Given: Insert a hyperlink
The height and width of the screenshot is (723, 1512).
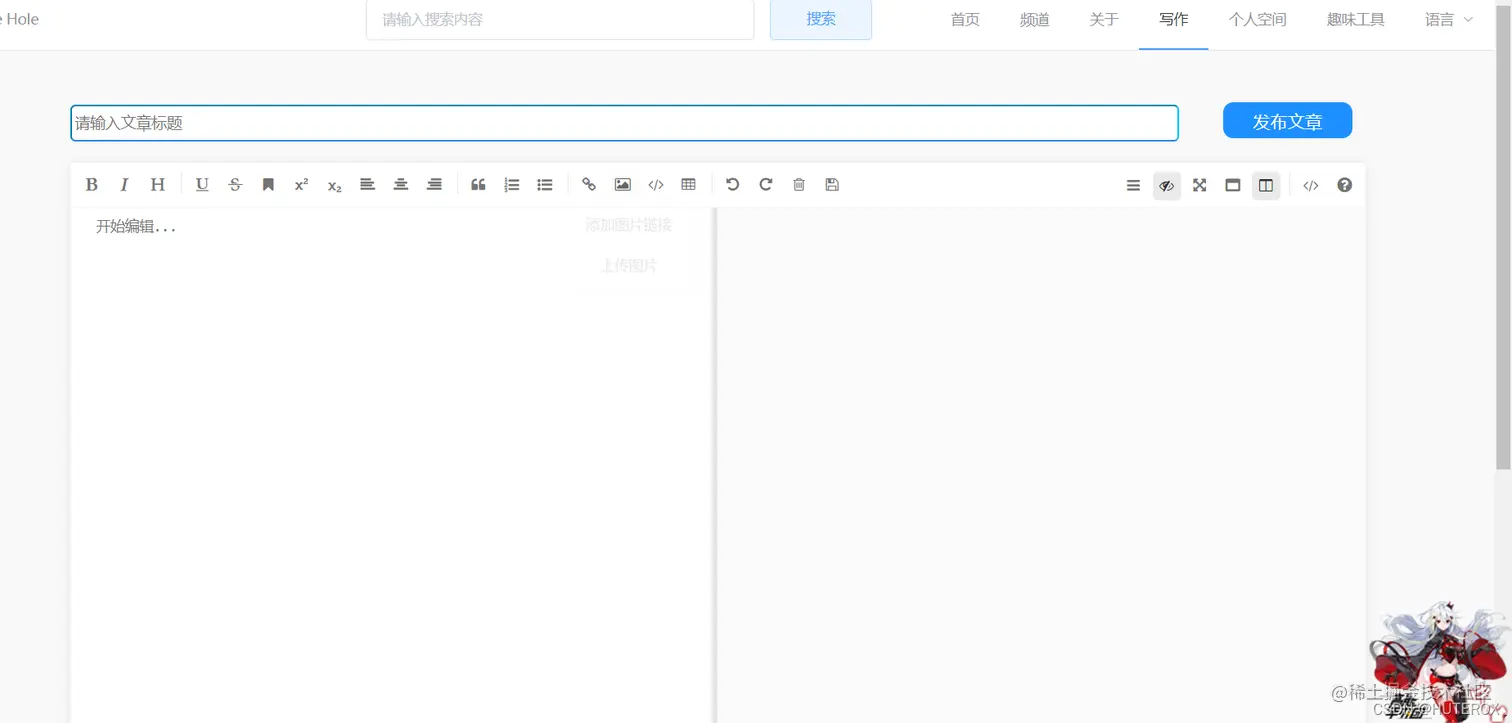Looking at the screenshot, I should coord(589,184).
